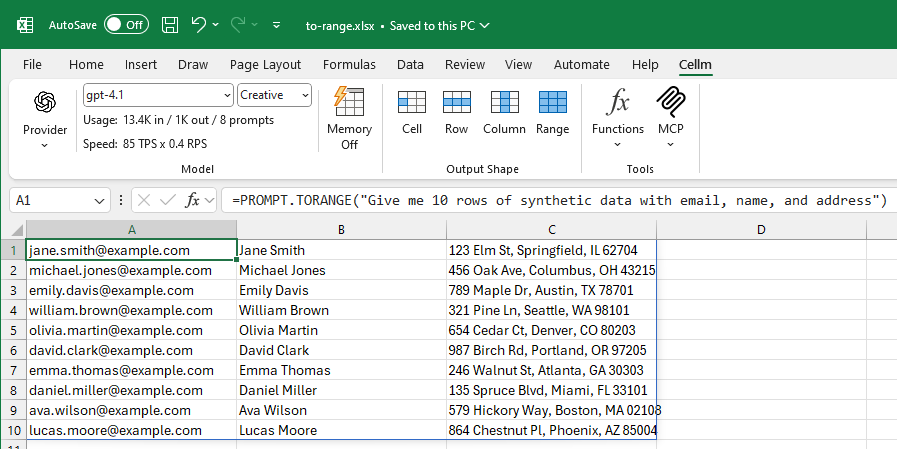Open the MCP tool menu
This screenshot has height=449, width=897.
point(670,118)
